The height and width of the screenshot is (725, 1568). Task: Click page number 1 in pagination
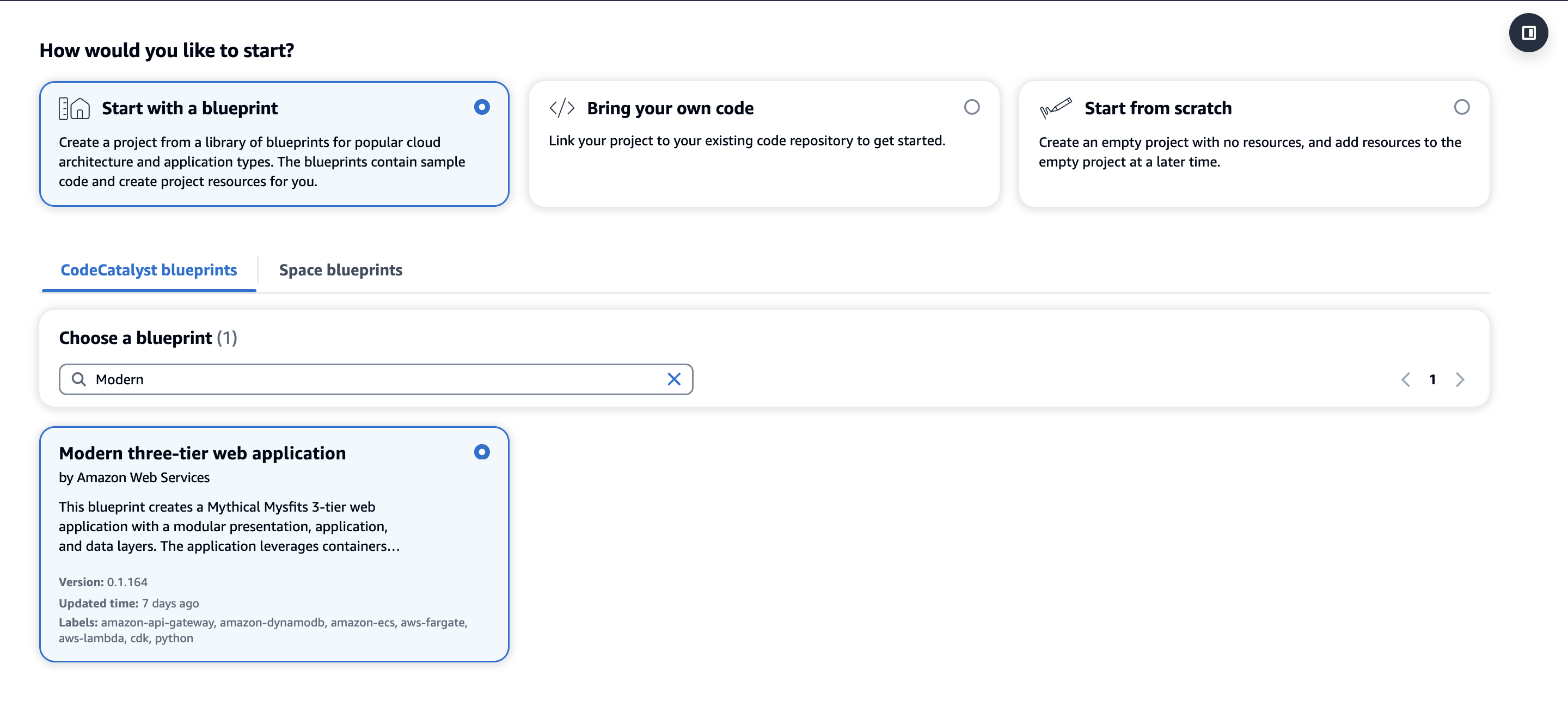[1432, 379]
